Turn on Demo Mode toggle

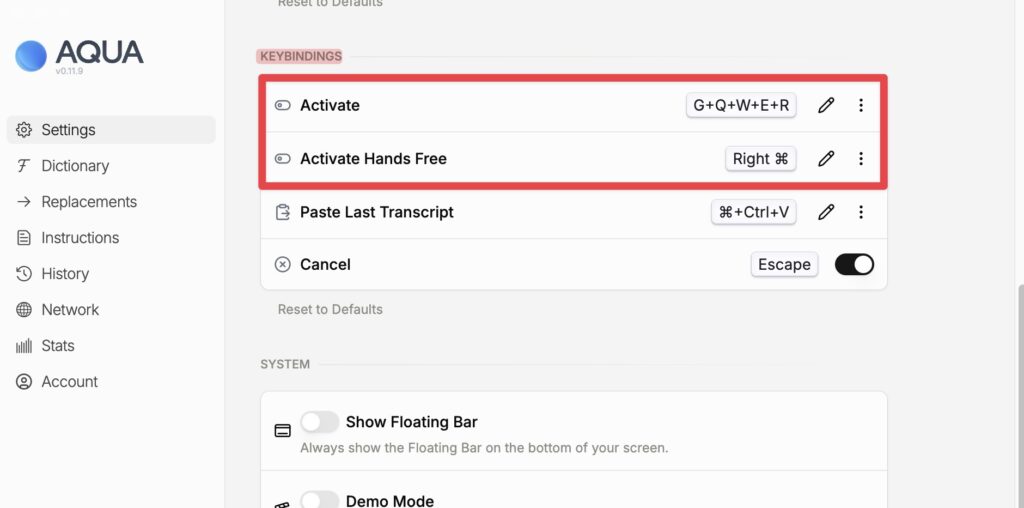pyautogui.click(x=320, y=499)
